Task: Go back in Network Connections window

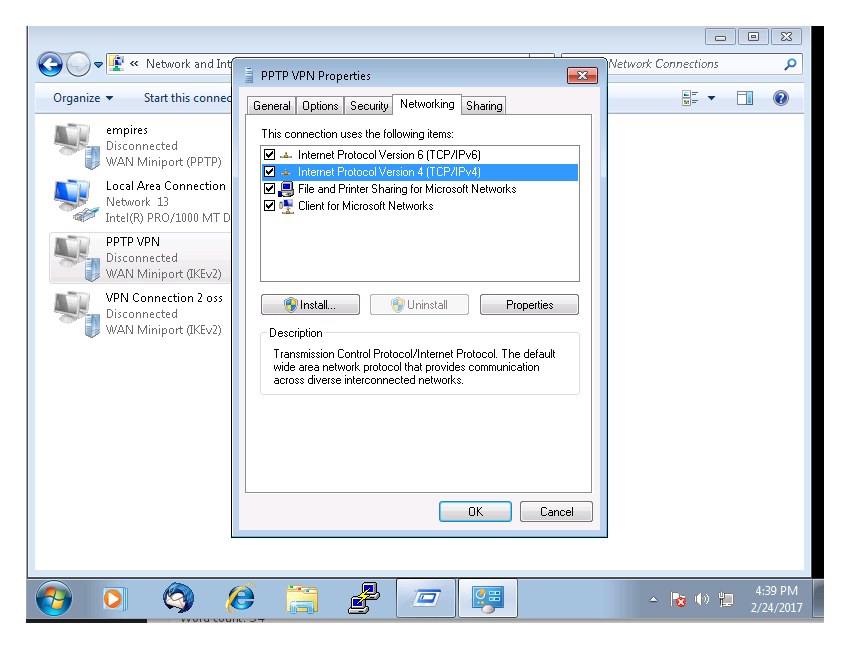Action: (50, 65)
